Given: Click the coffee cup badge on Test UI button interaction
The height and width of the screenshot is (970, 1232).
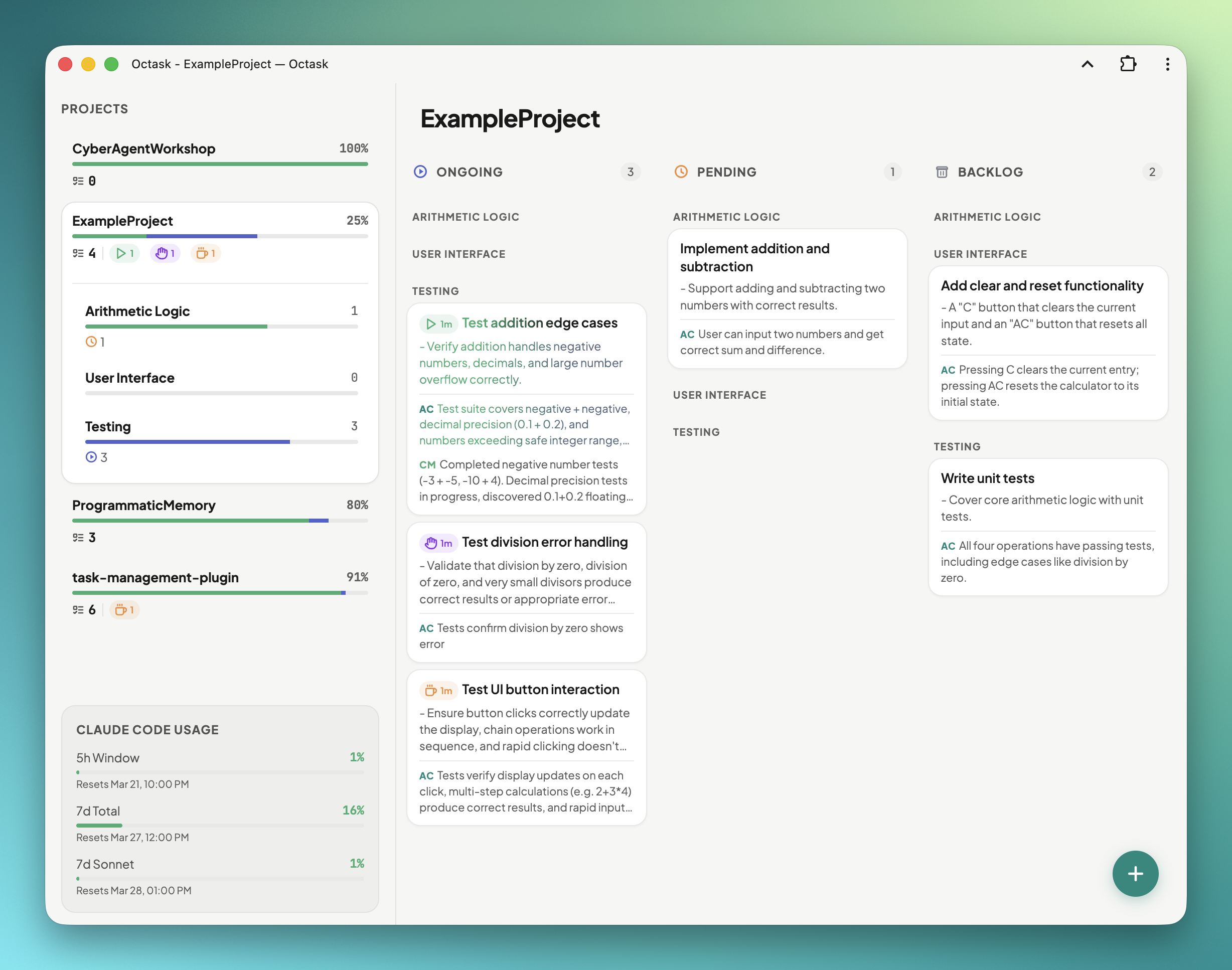Looking at the screenshot, I should coord(438,691).
